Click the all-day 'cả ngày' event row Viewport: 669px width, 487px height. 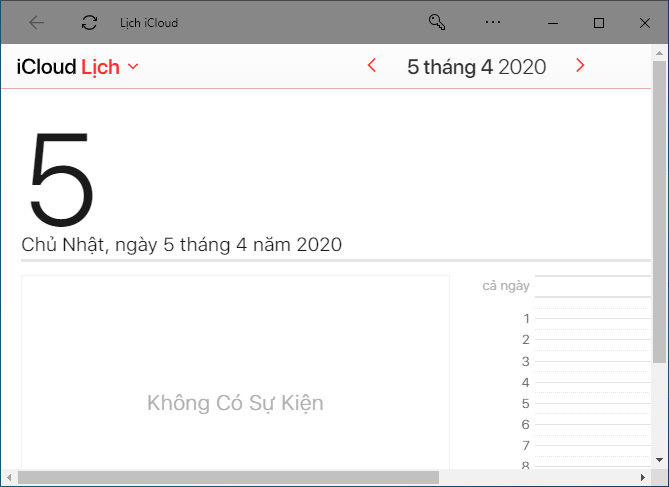[593, 286]
